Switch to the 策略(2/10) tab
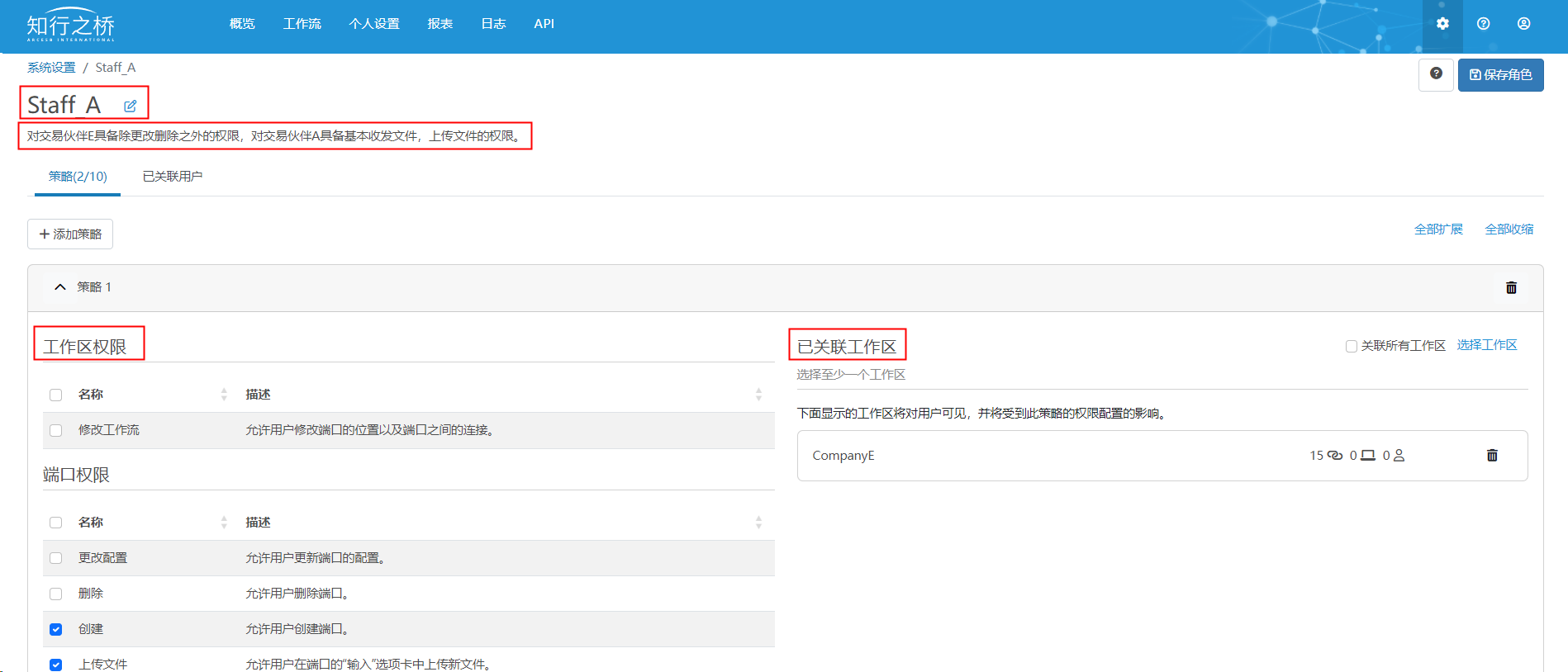The height and width of the screenshot is (672, 1568). (x=78, y=177)
